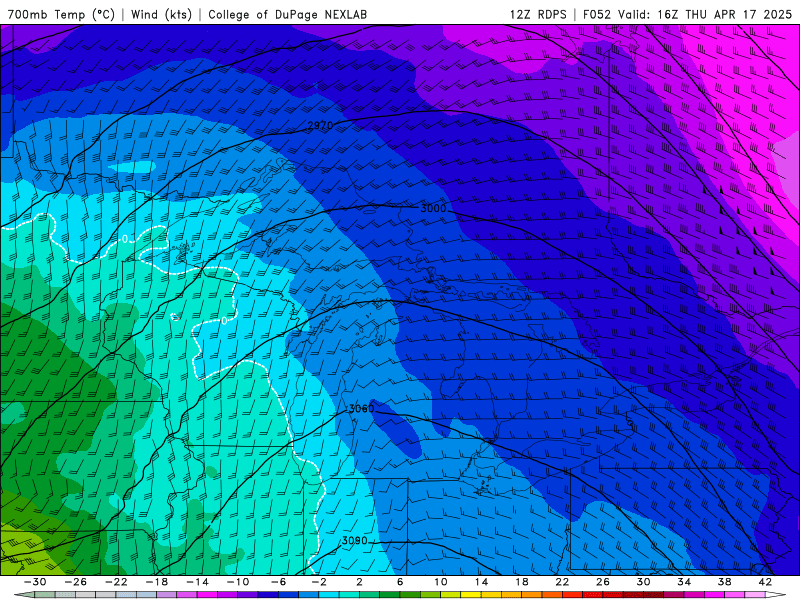This screenshot has height=600, width=800.
Task: Click the 3090 height contour label
Action: pos(354,541)
